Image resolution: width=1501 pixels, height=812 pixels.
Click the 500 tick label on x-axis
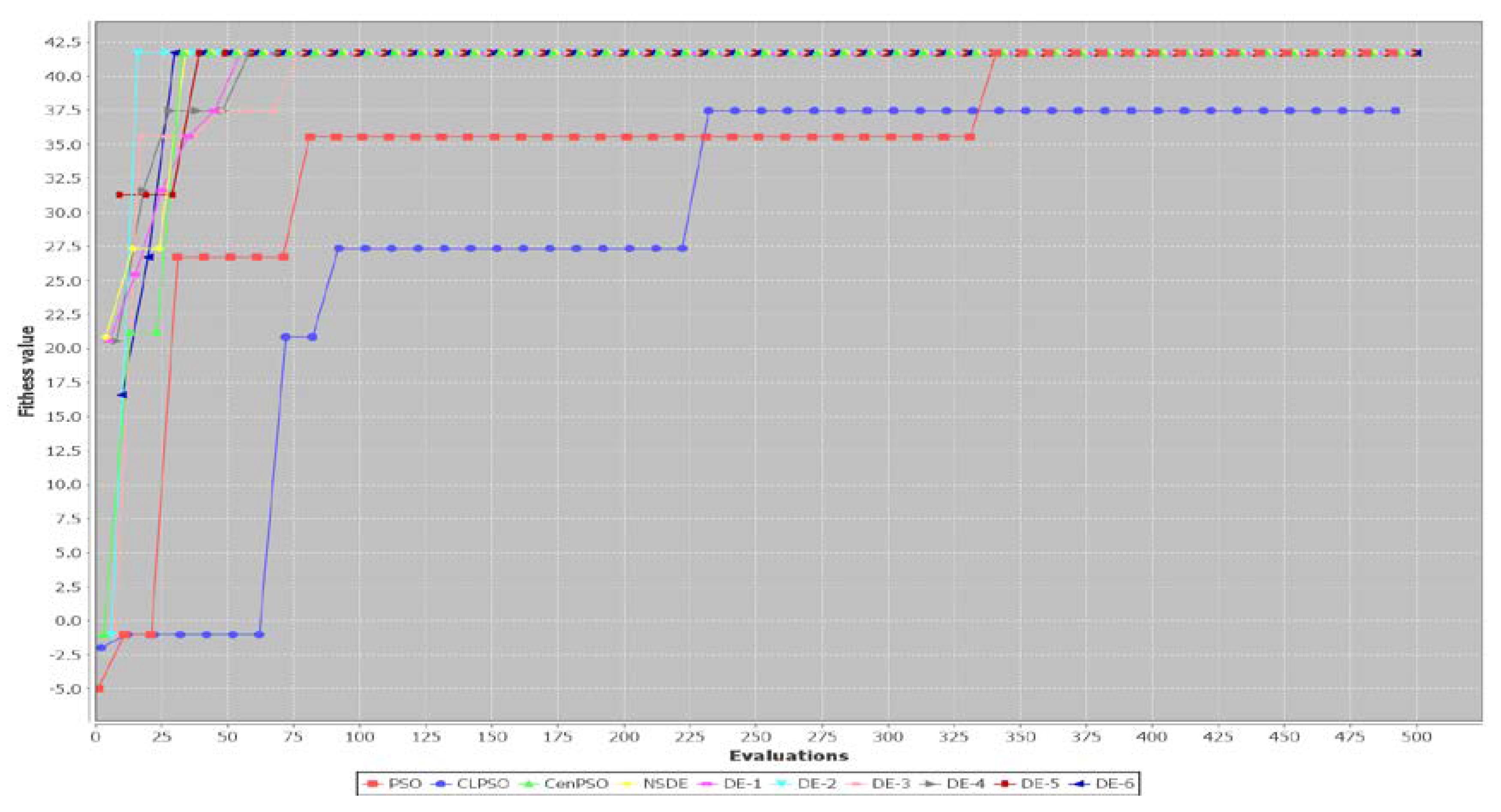[x=1416, y=737]
